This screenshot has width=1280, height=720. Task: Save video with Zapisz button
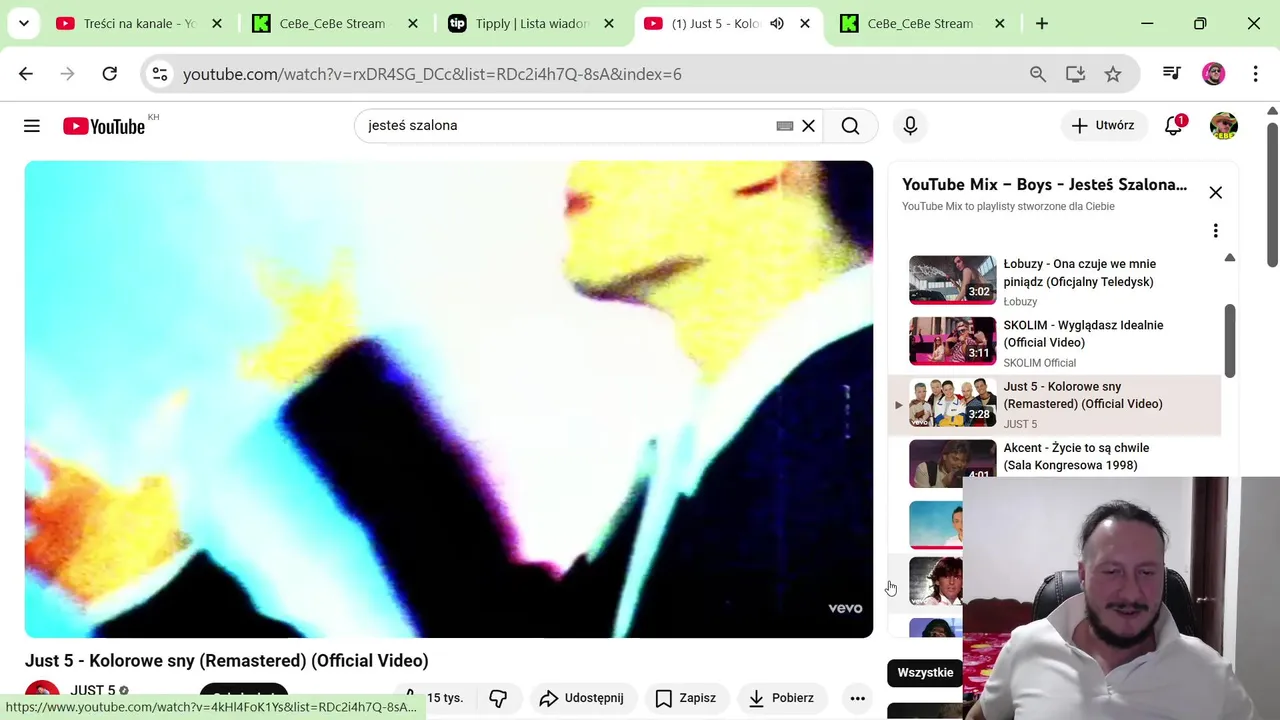coord(686,698)
